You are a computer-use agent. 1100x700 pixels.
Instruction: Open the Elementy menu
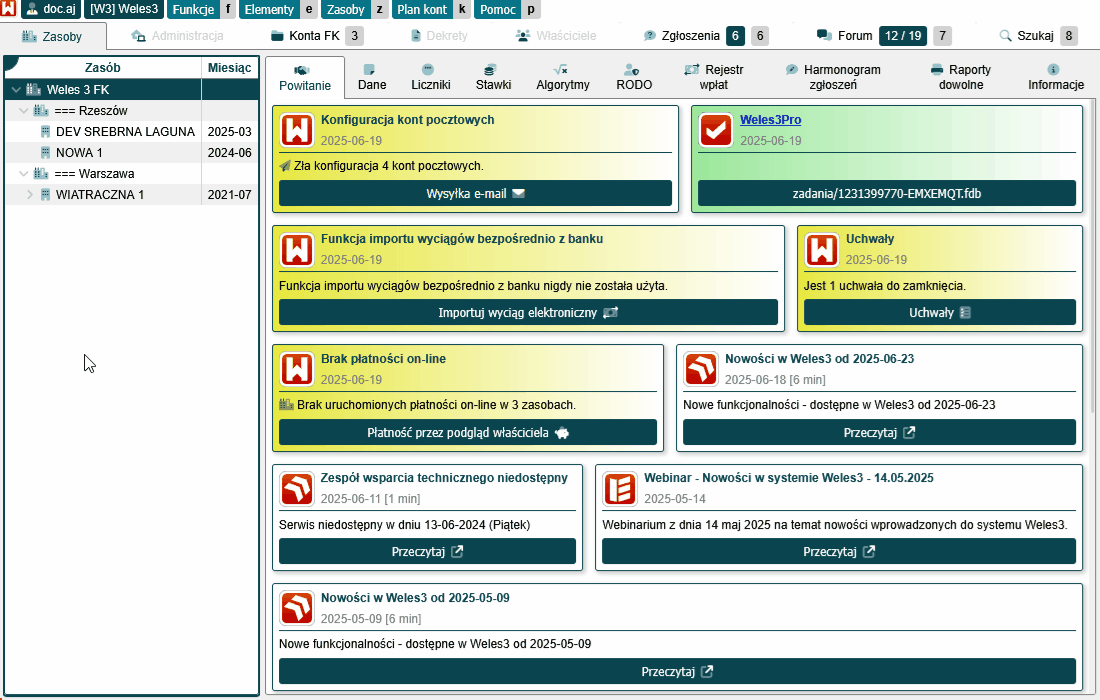click(x=269, y=9)
